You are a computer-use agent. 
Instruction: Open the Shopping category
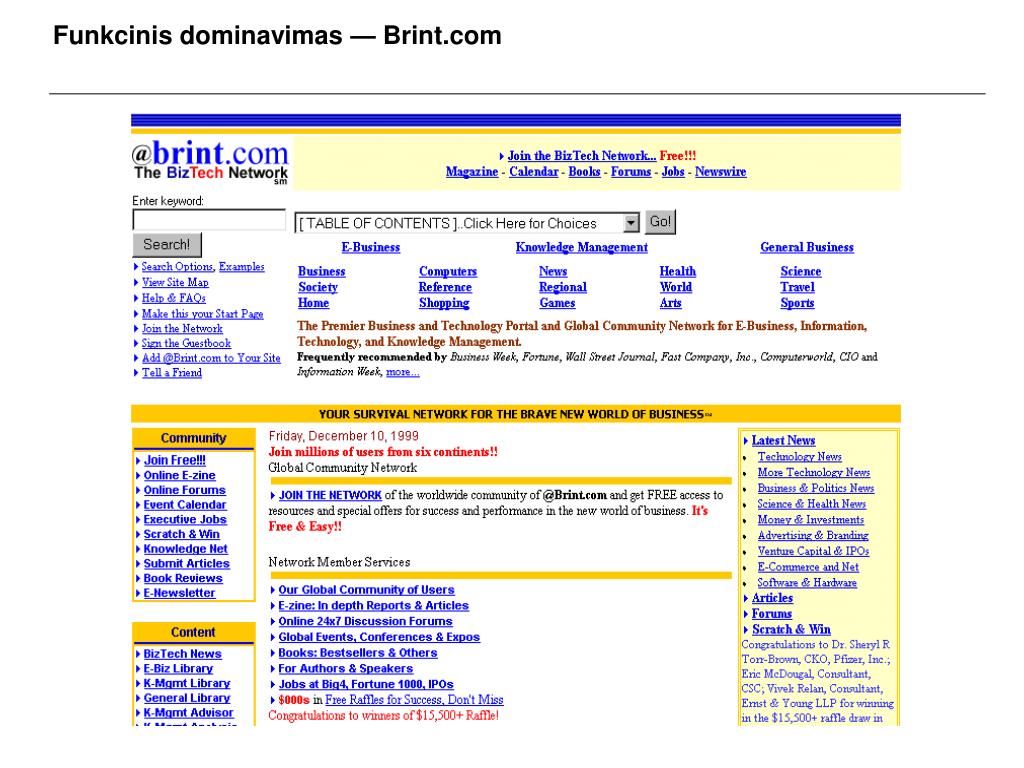click(x=443, y=303)
